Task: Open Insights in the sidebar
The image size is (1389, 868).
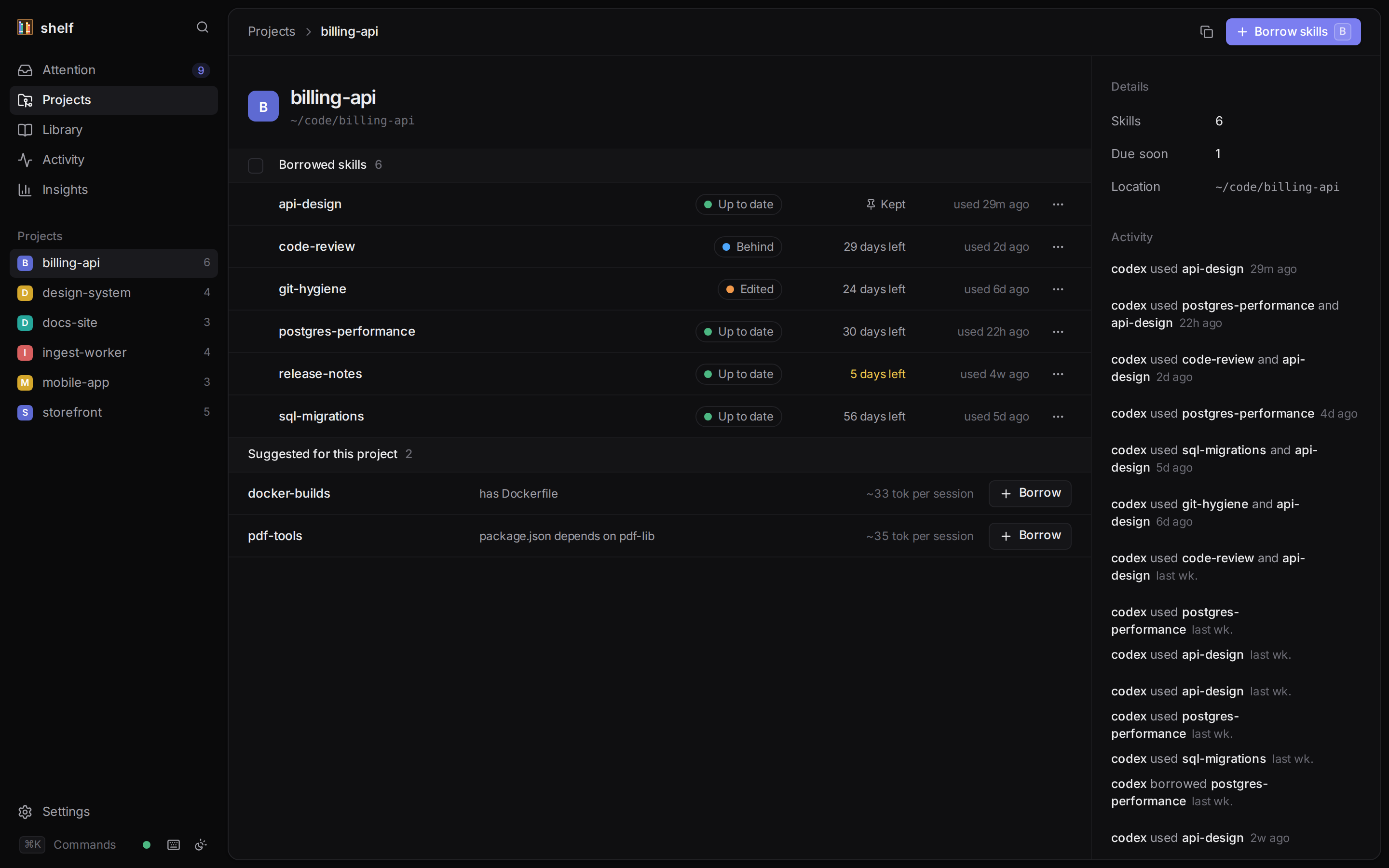Action: [114, 190]
